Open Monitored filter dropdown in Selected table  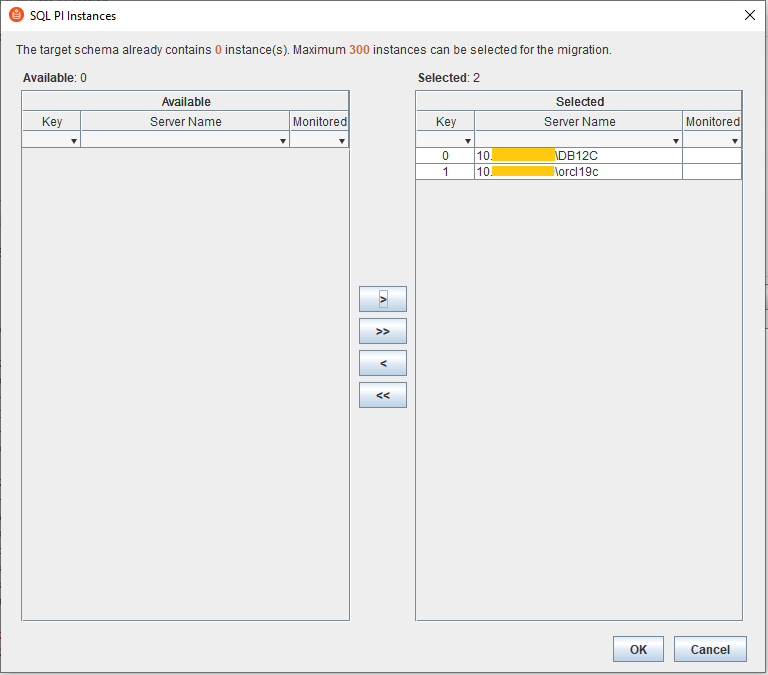[x=735, y=141]
